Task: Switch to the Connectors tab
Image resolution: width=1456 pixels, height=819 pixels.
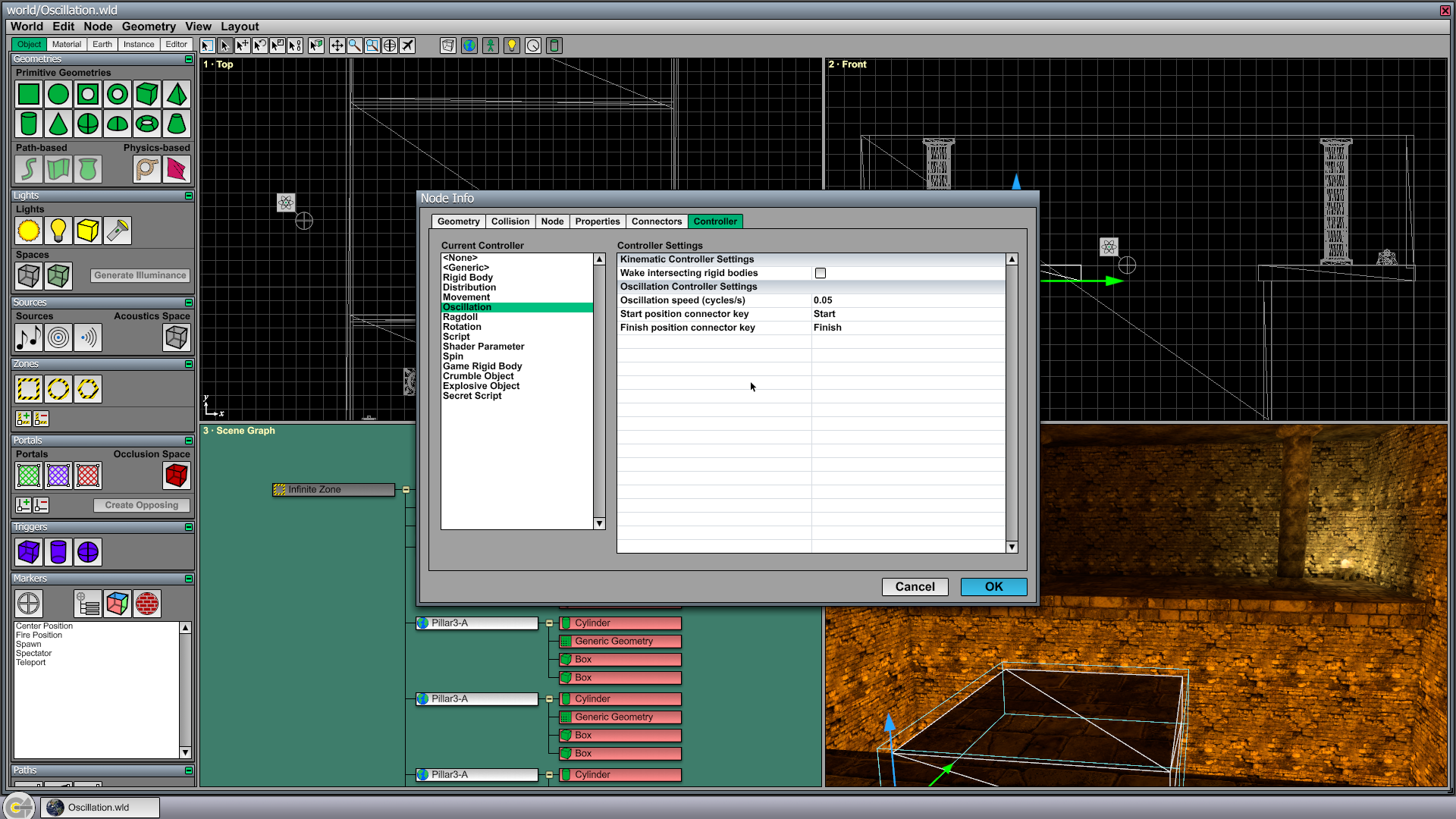Action: [x=657, y=221]
